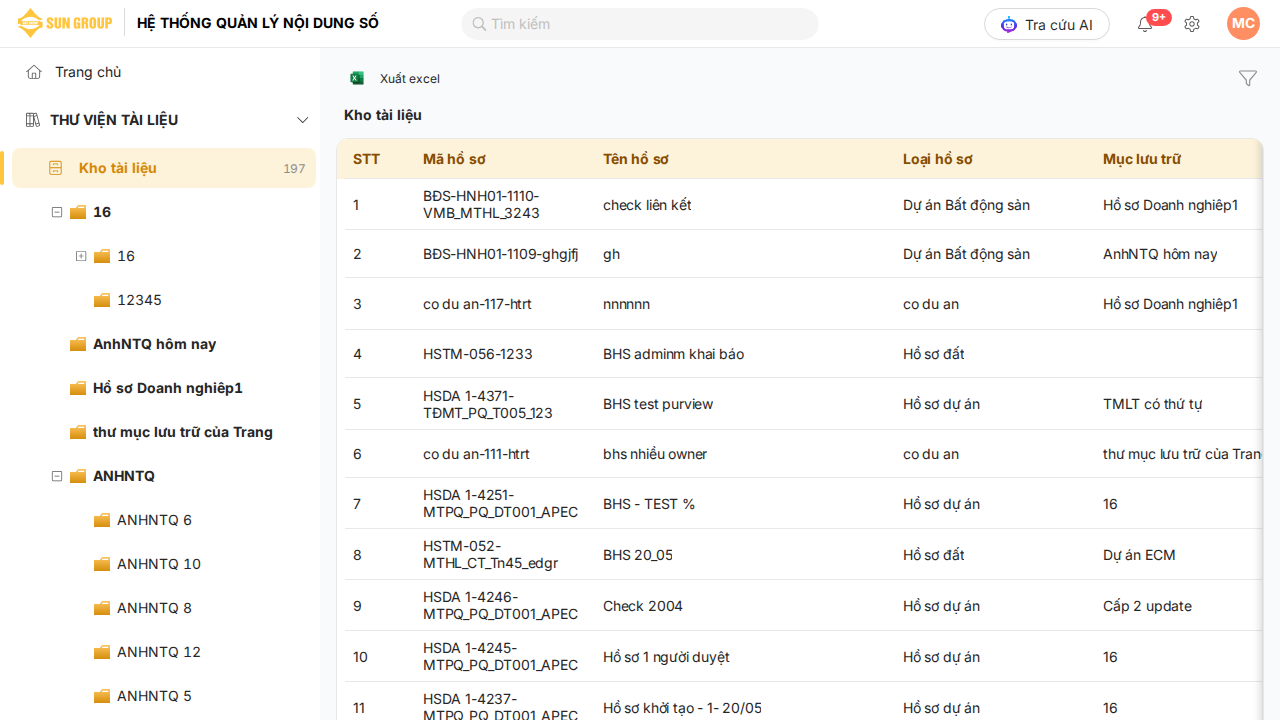Screen dimensions: 1280x720
Task: Click folder icon of ANHNTQ 5
Action: point(101,696)
